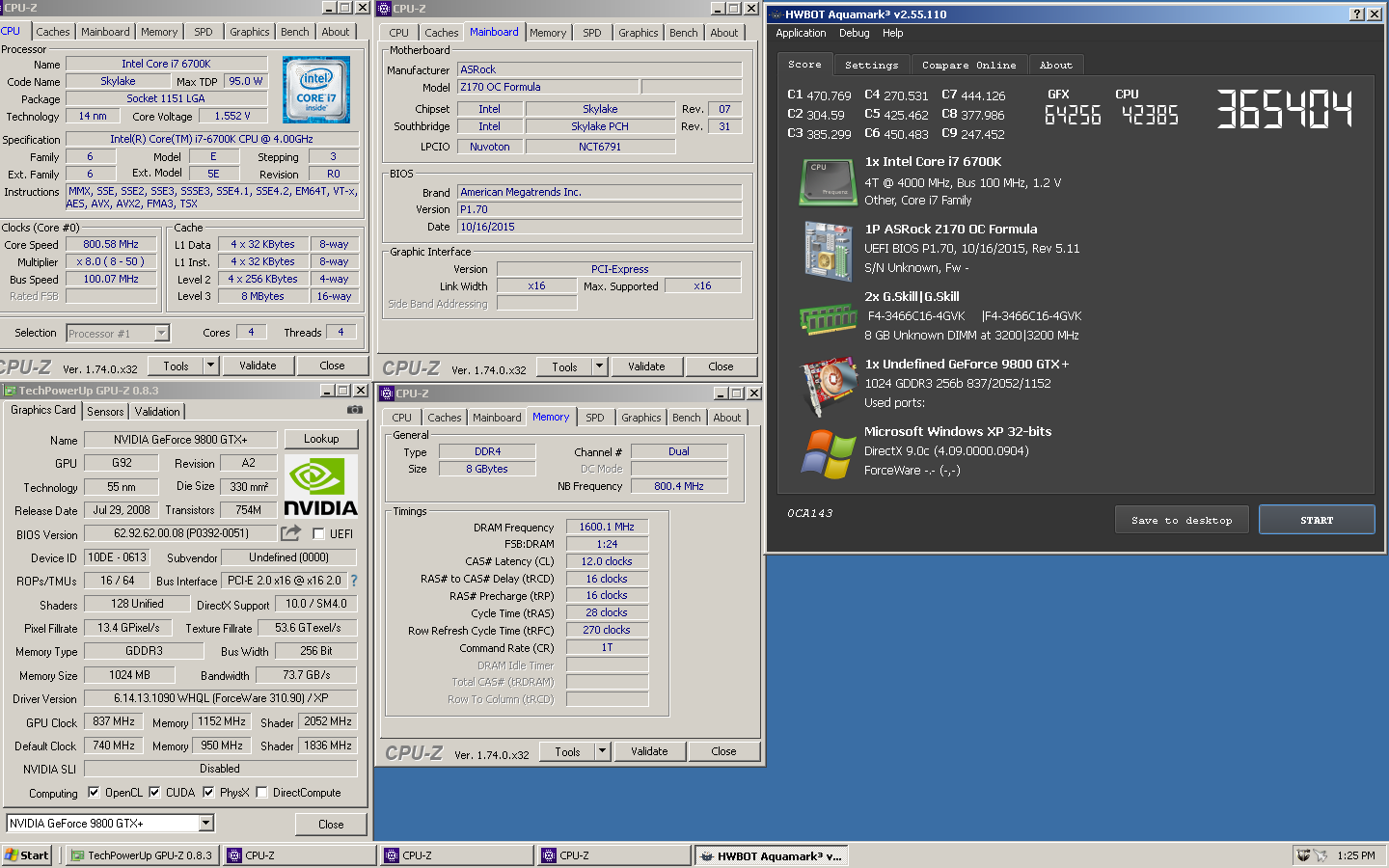Open the About tab in Aquamark

1056,65
